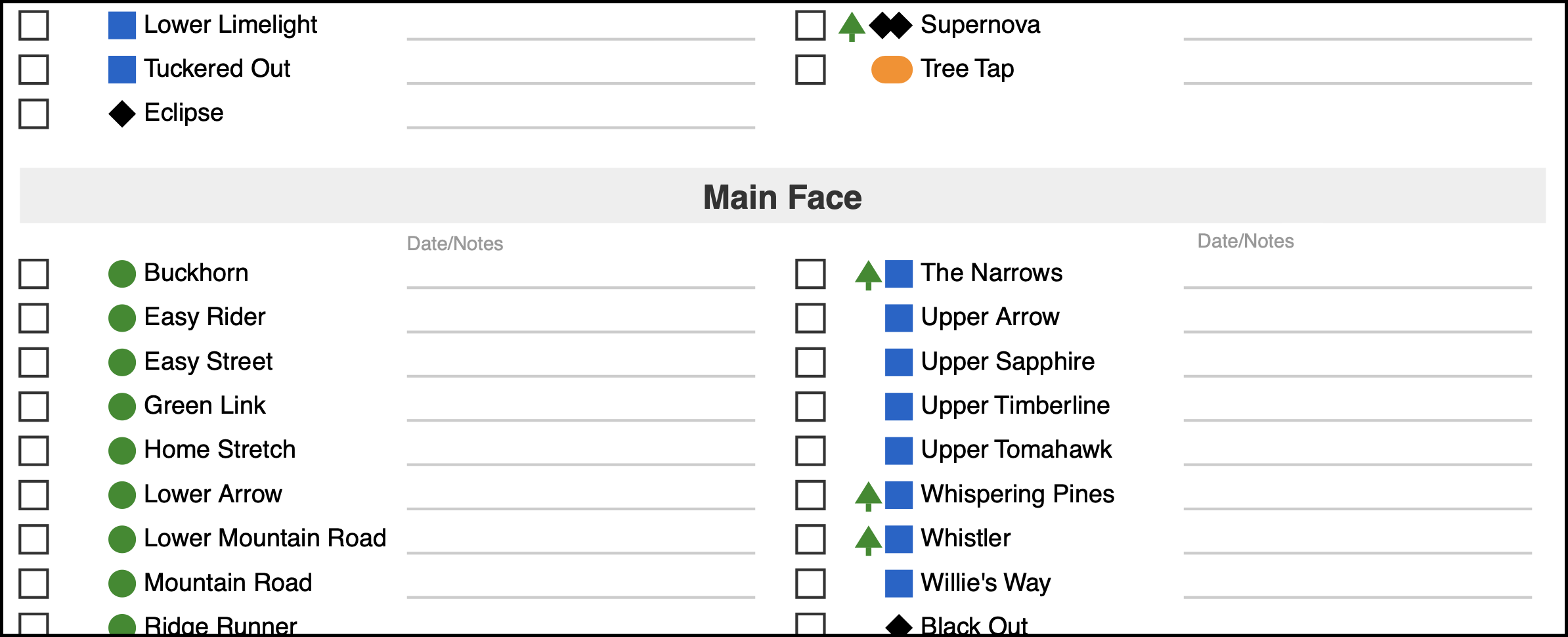Toggle the Home Stretch checkbox
The height and width of the screenshot is (637, 1568).
click(x=33, y=450)
